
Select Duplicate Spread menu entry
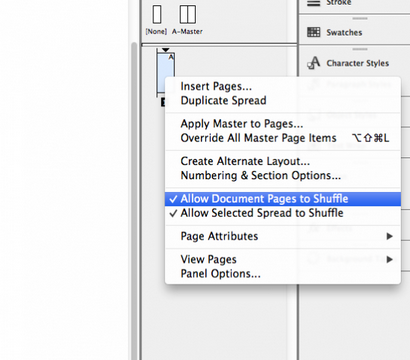[x=283, y=101]
